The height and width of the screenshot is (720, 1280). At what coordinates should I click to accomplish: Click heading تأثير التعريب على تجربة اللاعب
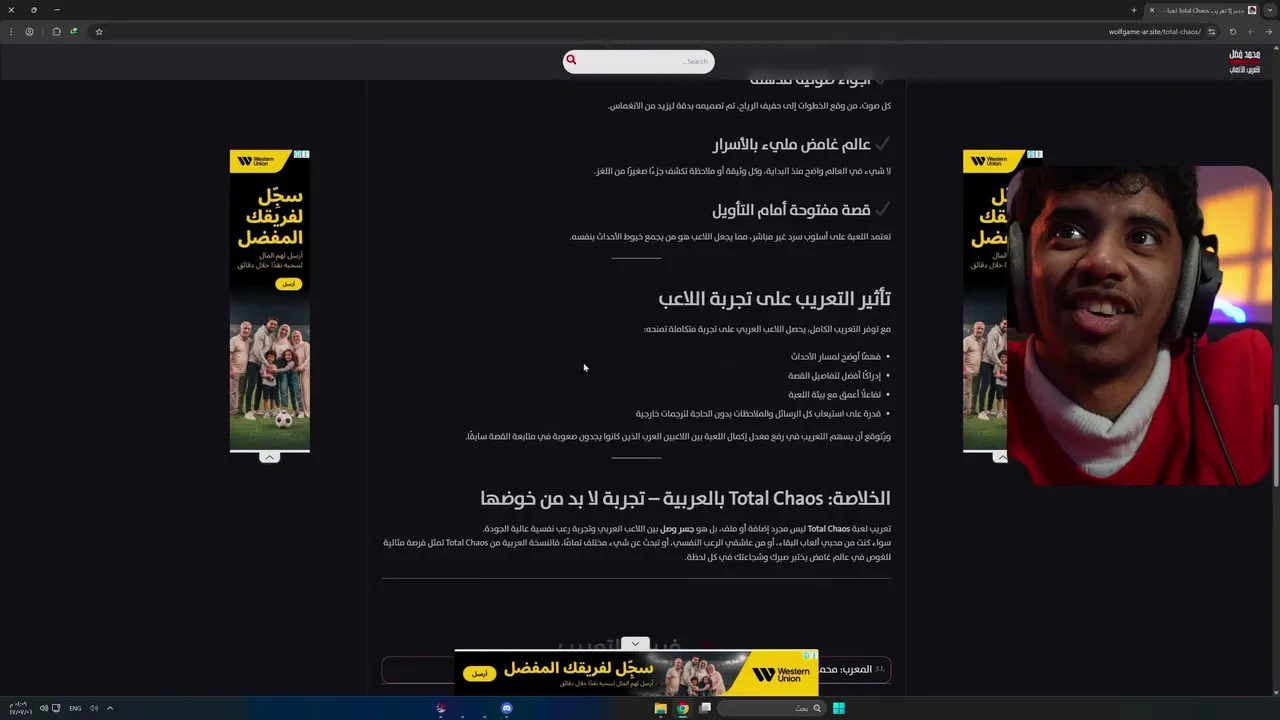(774, 299)
